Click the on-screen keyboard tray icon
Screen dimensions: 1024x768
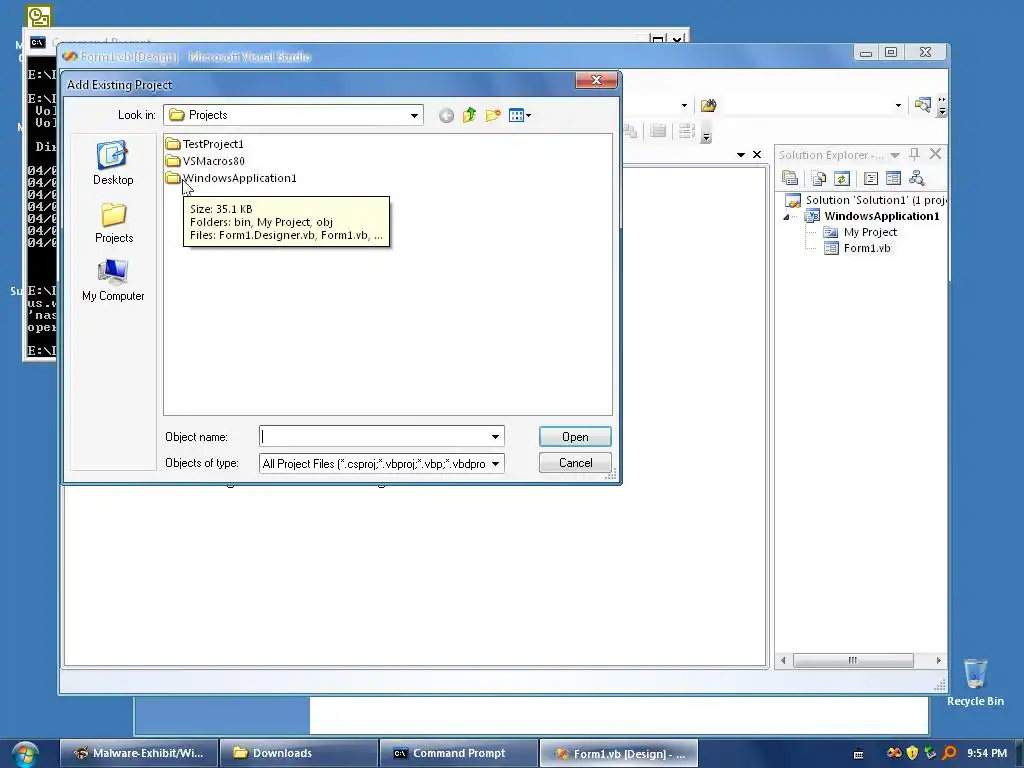tap(858, 754)
